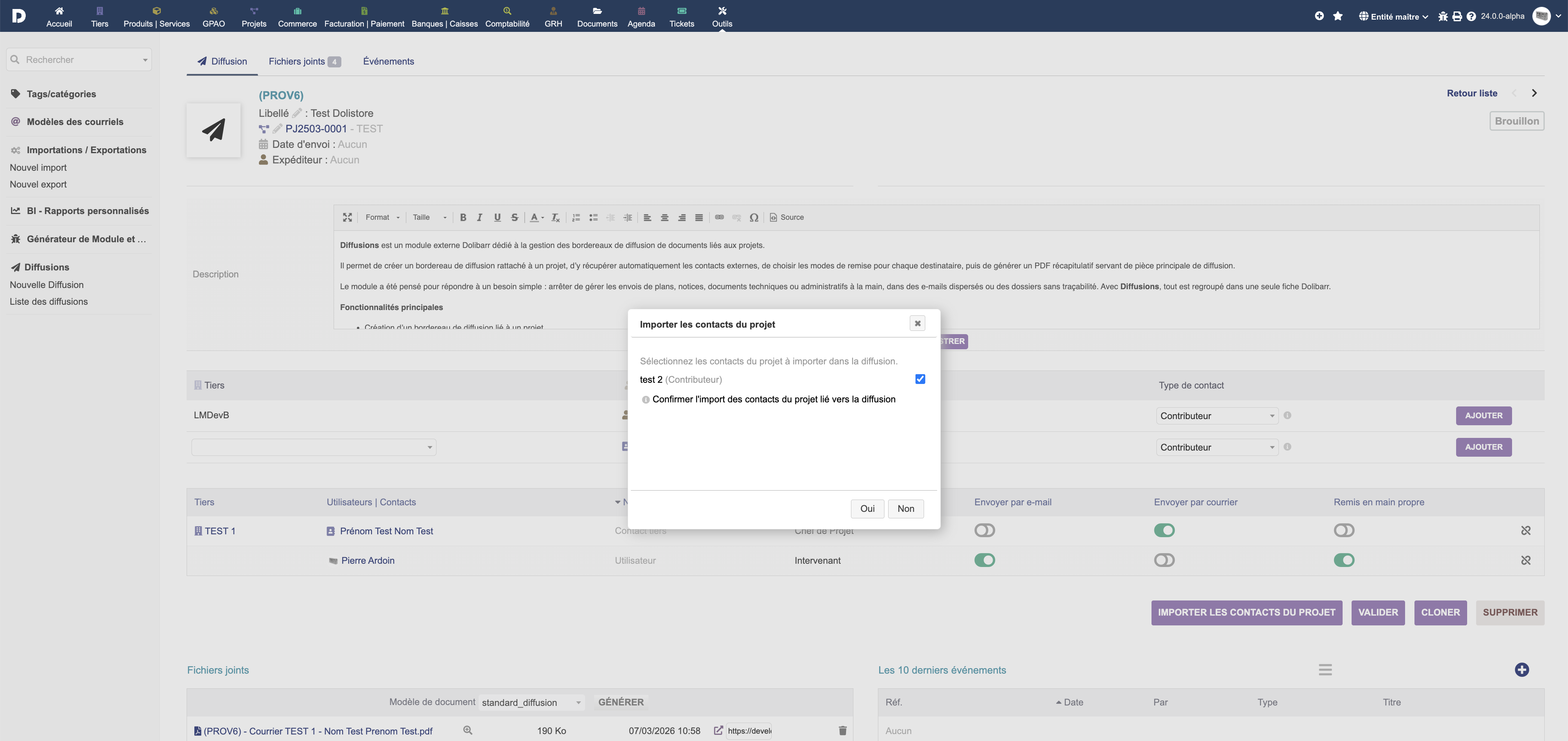
Task: Maximize the description editor
Action: click(347, 217)
